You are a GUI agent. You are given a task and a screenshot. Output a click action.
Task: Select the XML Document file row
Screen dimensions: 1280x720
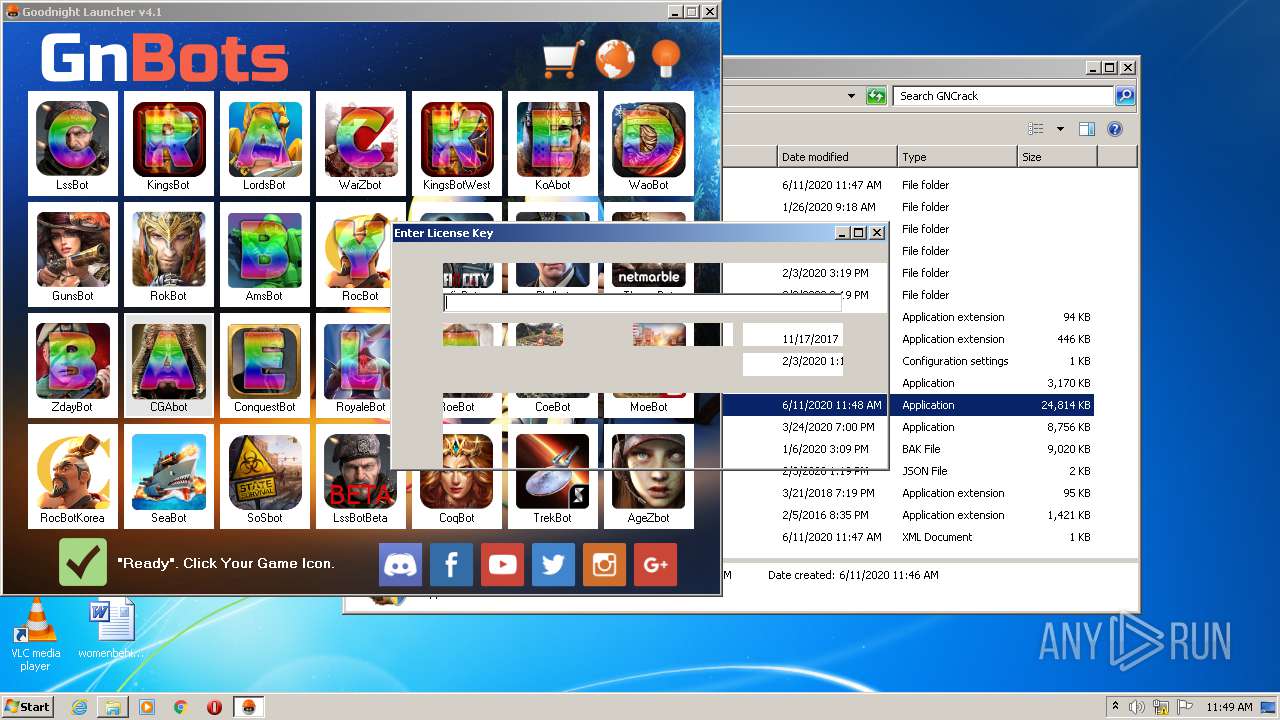[x=906, y=537]
